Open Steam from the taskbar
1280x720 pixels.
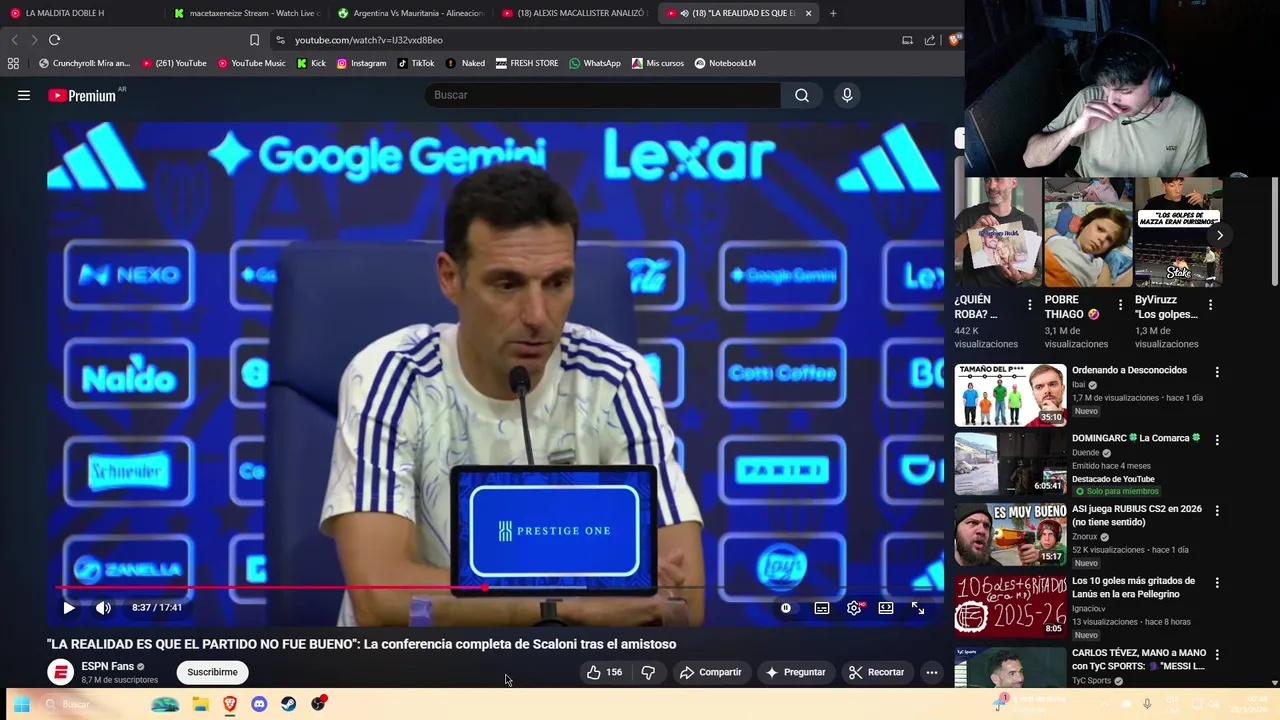(288, 704)
